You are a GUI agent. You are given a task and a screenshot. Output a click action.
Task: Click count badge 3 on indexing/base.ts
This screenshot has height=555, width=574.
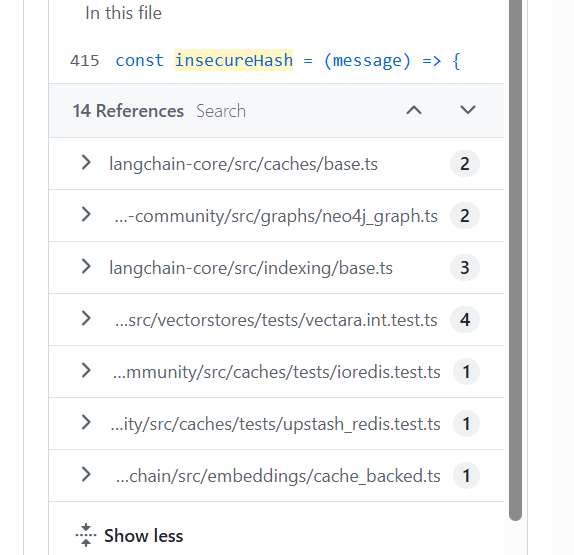pos(465,268)
